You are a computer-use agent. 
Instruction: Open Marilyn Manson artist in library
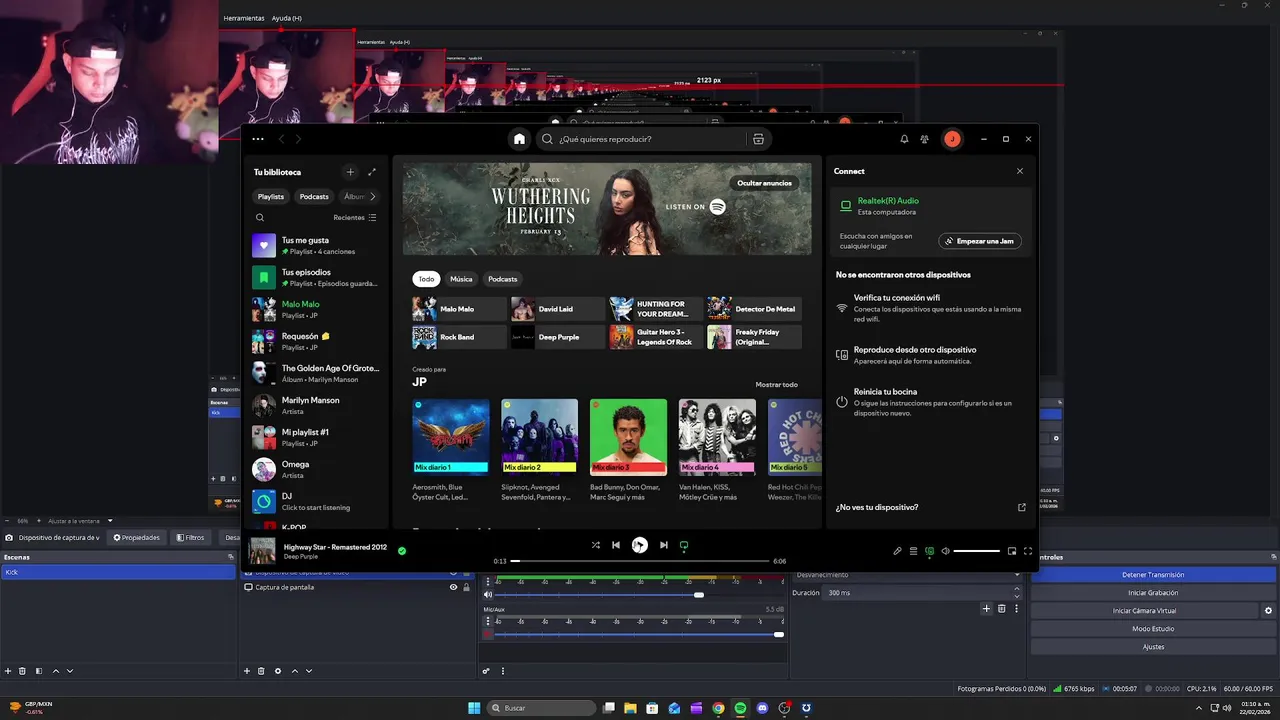coord(316,405)
